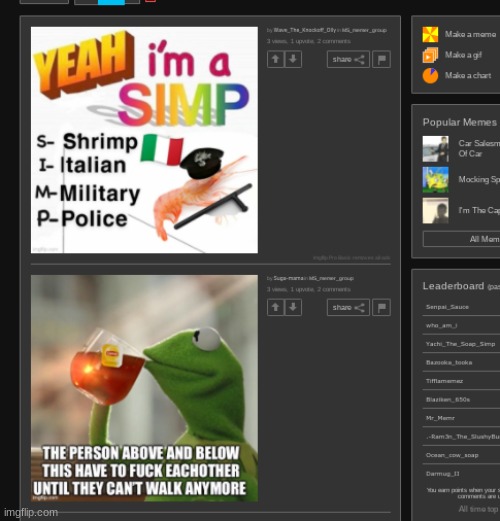Downvote the Shrimp Italian Military Police meme
Viewport: 500px width, 521px height.
pos(293,59)
